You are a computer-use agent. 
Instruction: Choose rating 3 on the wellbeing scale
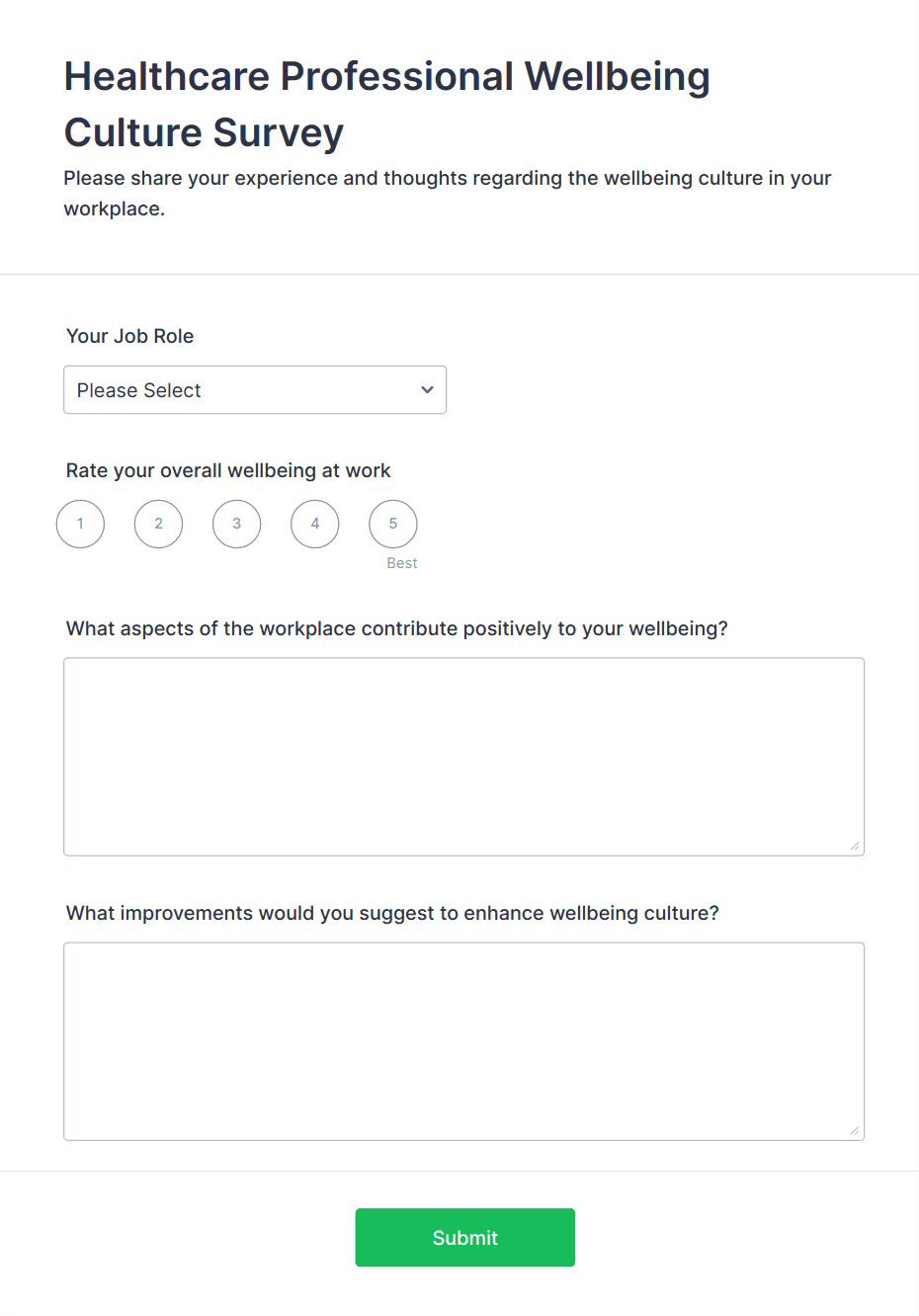(x=236, y=524)
